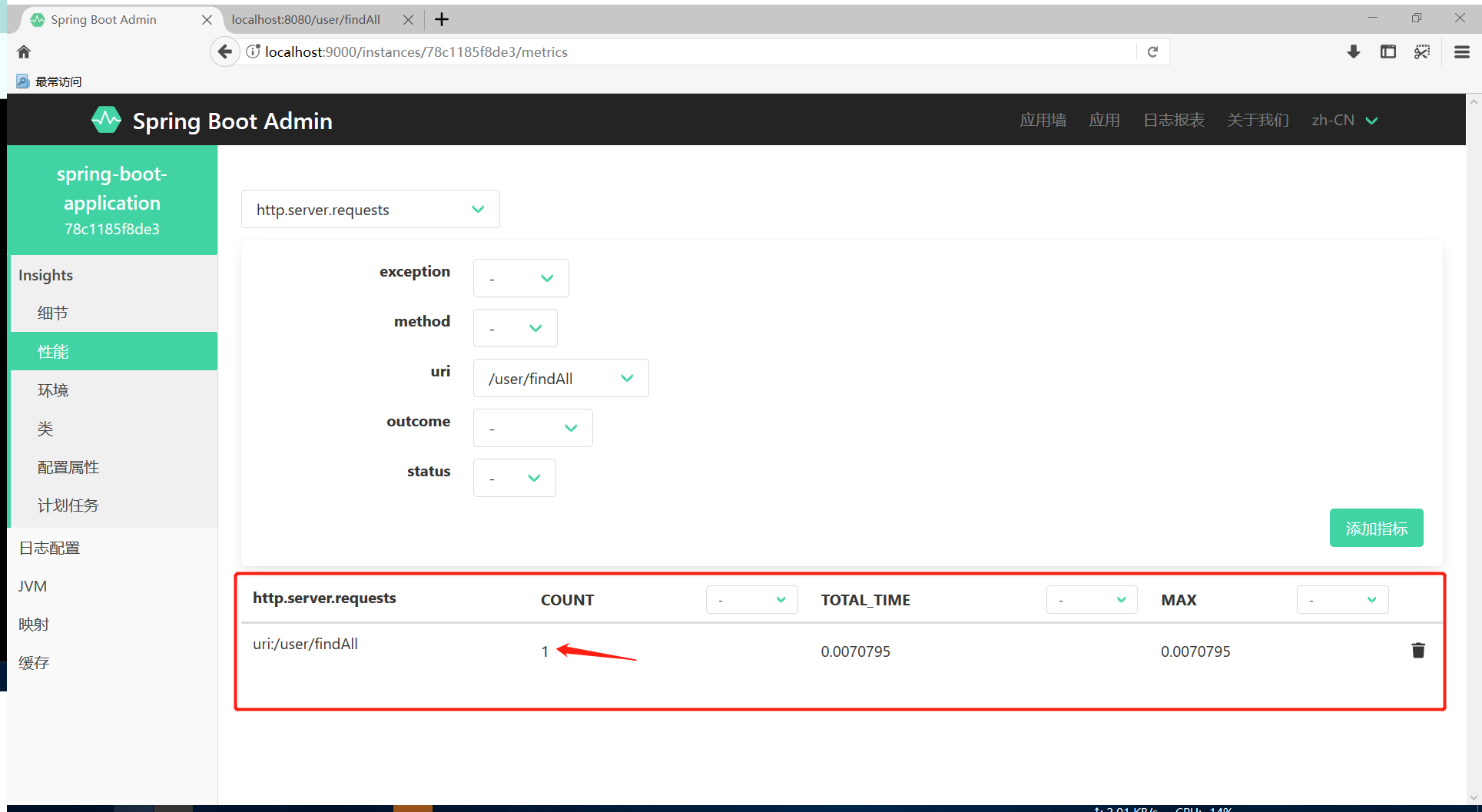Open 日志配置 in the sidebar

[x=114, y=547]
